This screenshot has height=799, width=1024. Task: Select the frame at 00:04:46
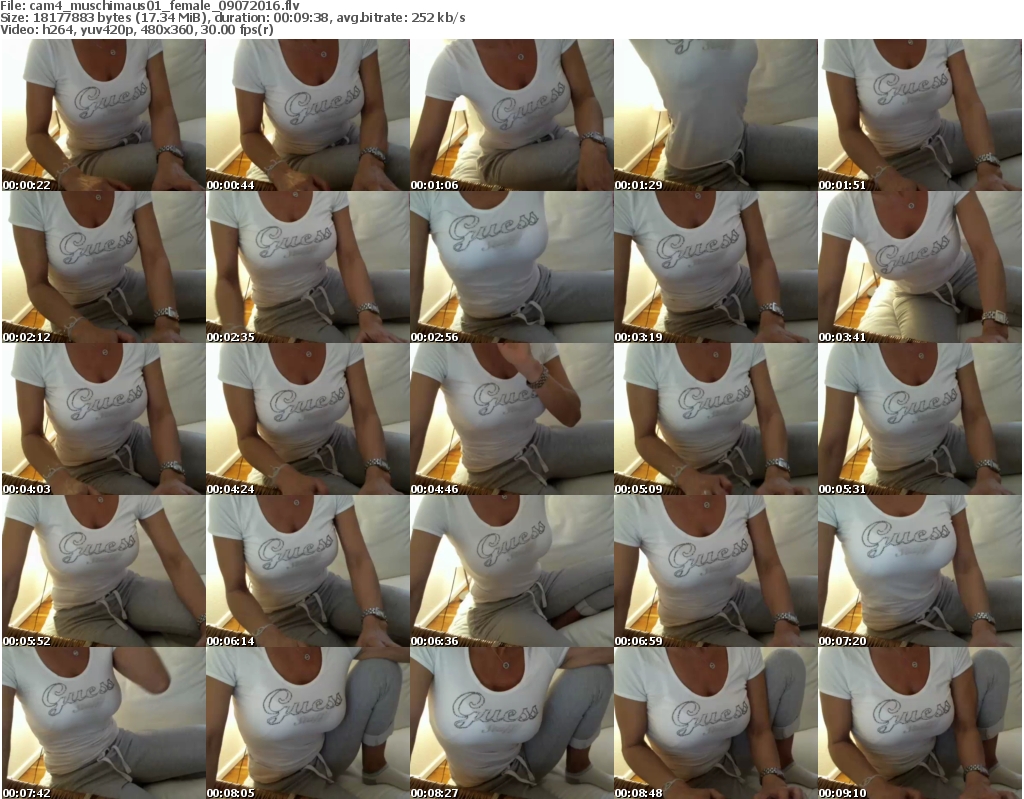click(511, 419)
